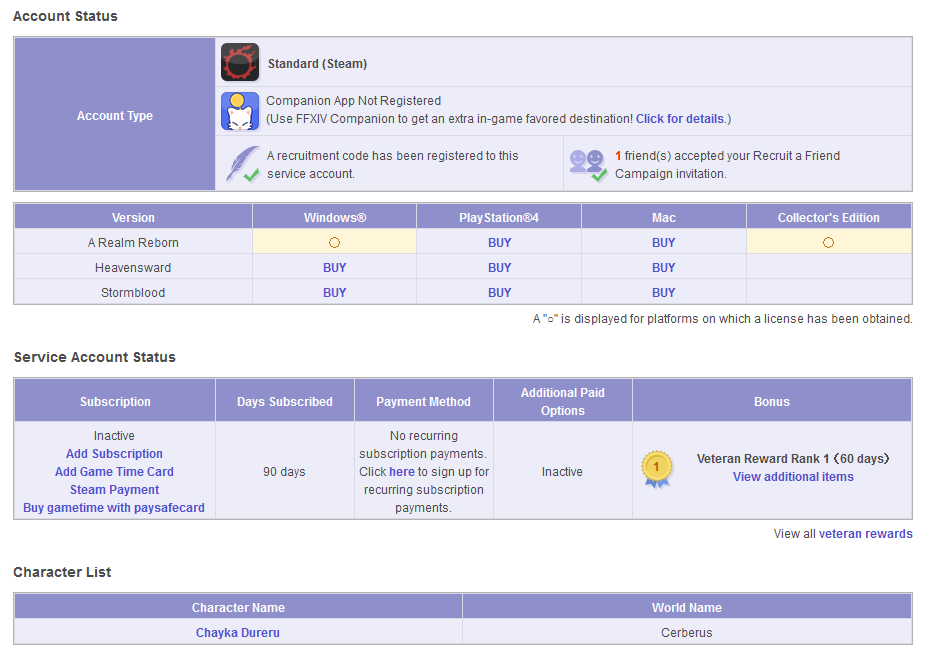Screen dimensions: 925x654
Task: Open View additional items link
Action: point(793,476)
